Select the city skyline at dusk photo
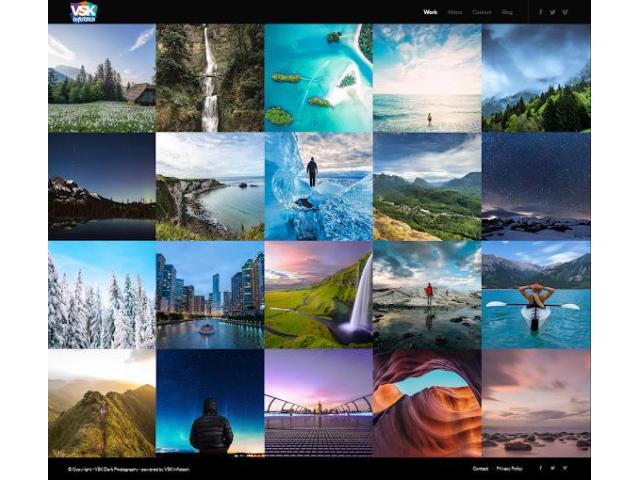Screen dimensions: 640x480 pos(210,294)
